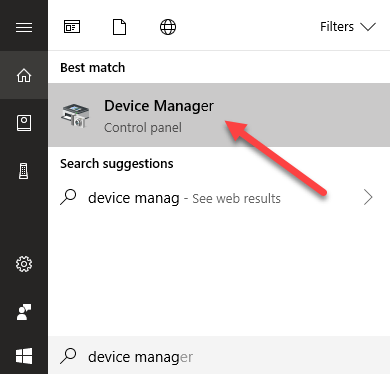Screen dimensions: 390x374
Task: Click the search box with 'device manager'
Action: click(x=219, y=356)
